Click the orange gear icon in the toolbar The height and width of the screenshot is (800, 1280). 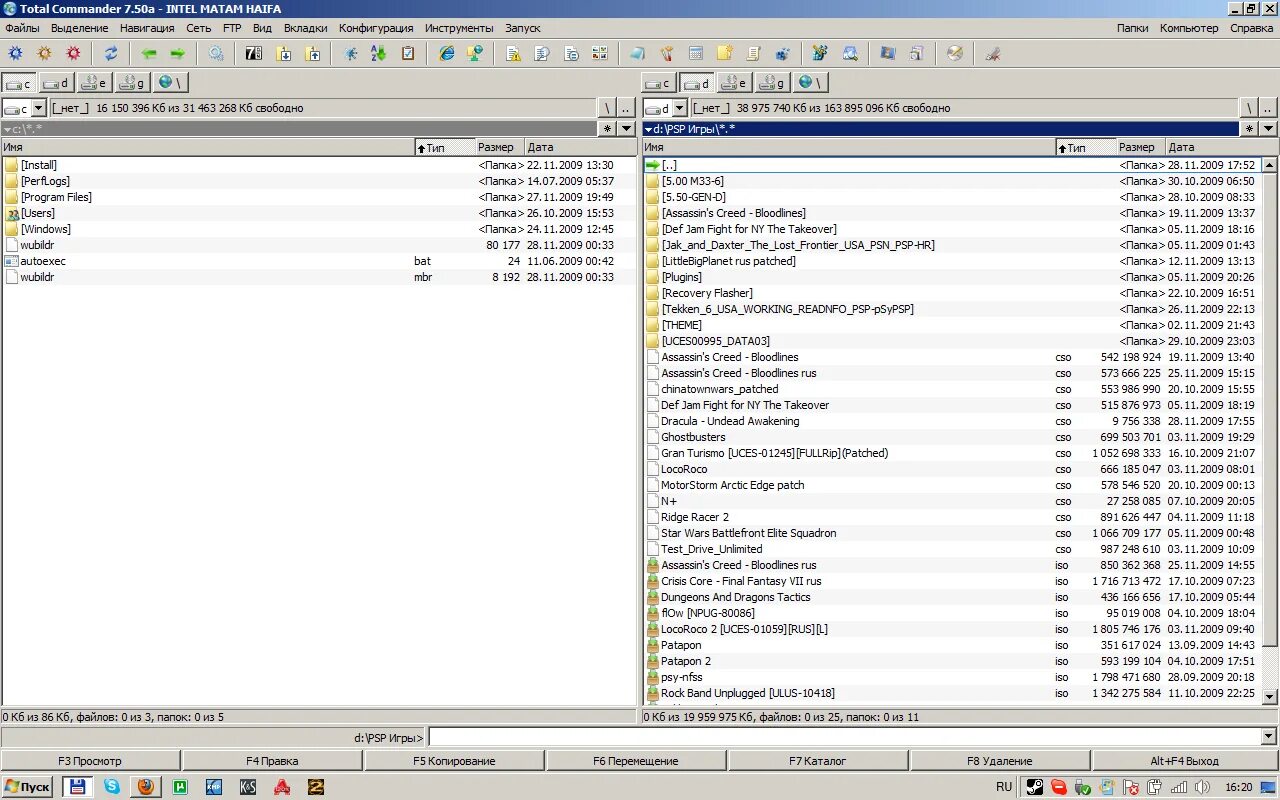(x=44, y=53)
